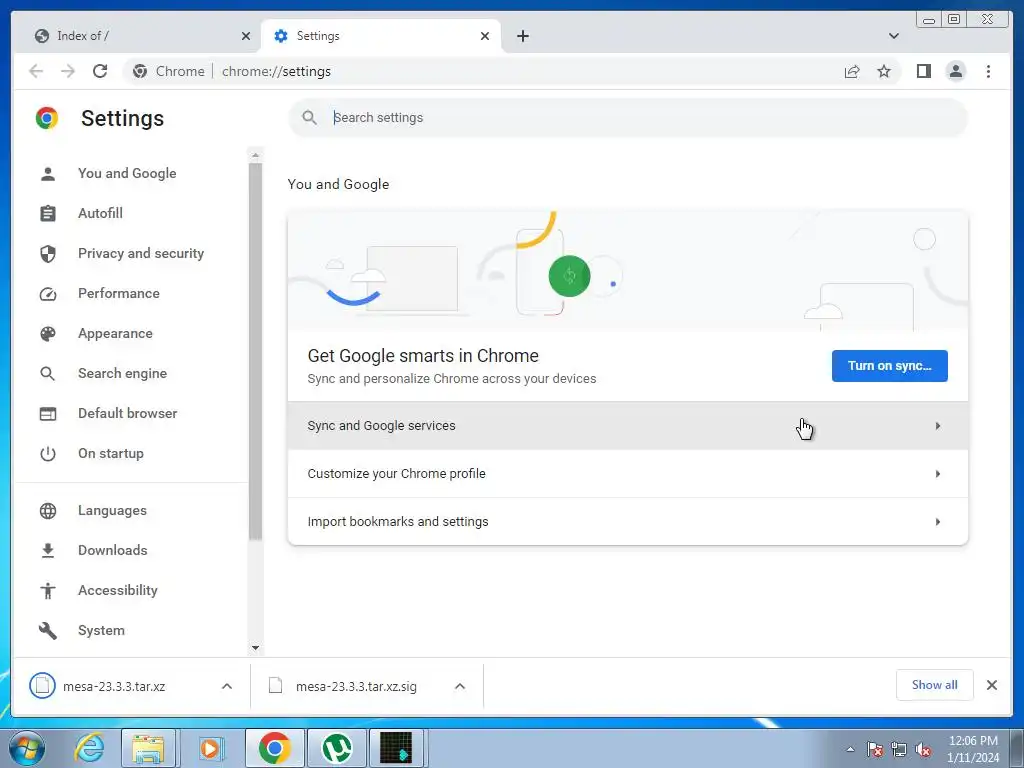Expand options for mesa-23.3.3.tar.xz download
Viewport: 1024px width, 768px height.
click(227, 686)
